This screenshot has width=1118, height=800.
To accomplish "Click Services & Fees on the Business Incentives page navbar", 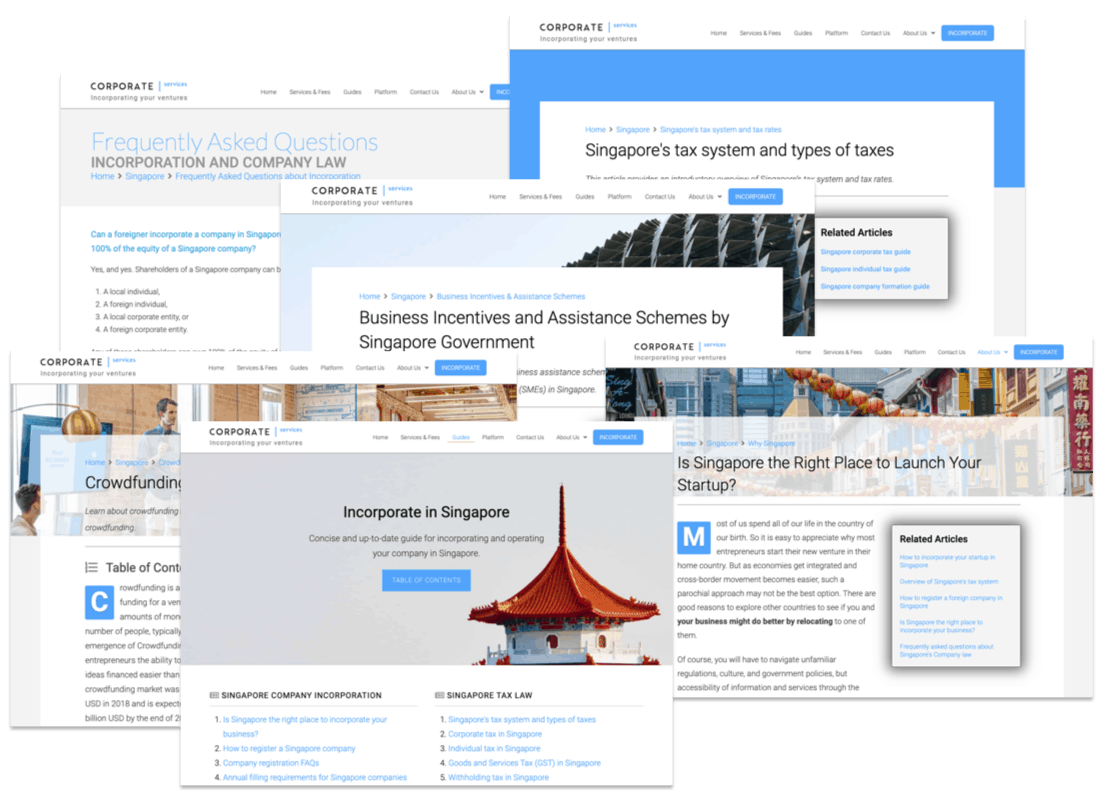I will click(x=540, y=197).
